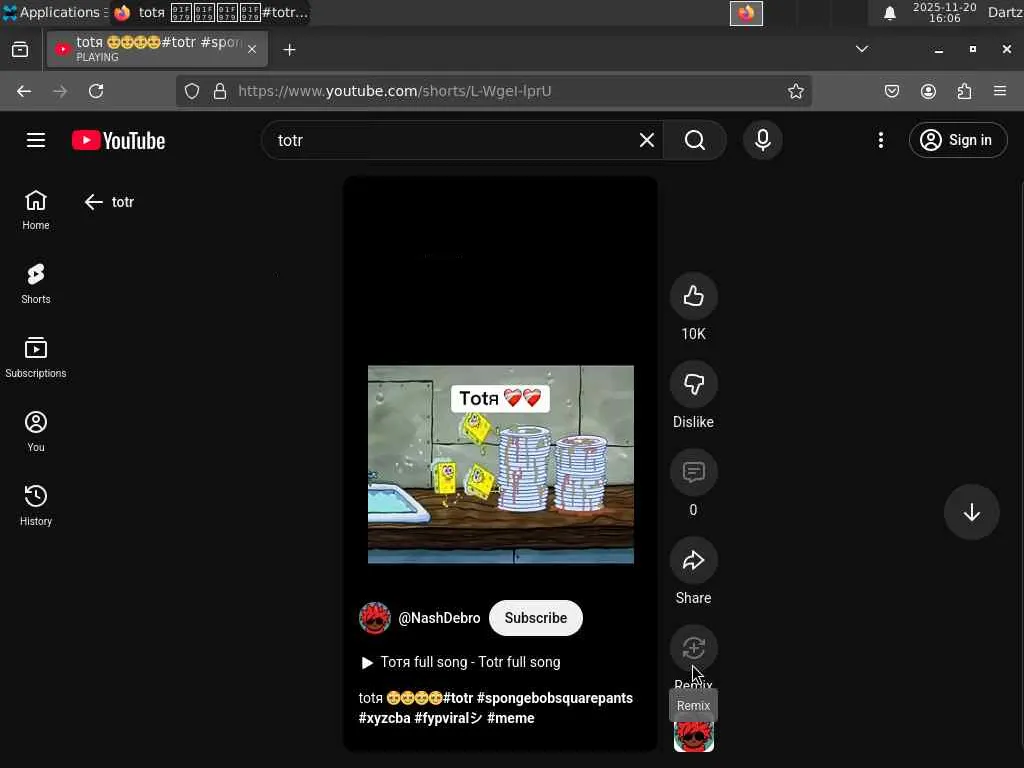Click the padlock site information icon
The image size is (1024, 768).
tap(220, 91)
